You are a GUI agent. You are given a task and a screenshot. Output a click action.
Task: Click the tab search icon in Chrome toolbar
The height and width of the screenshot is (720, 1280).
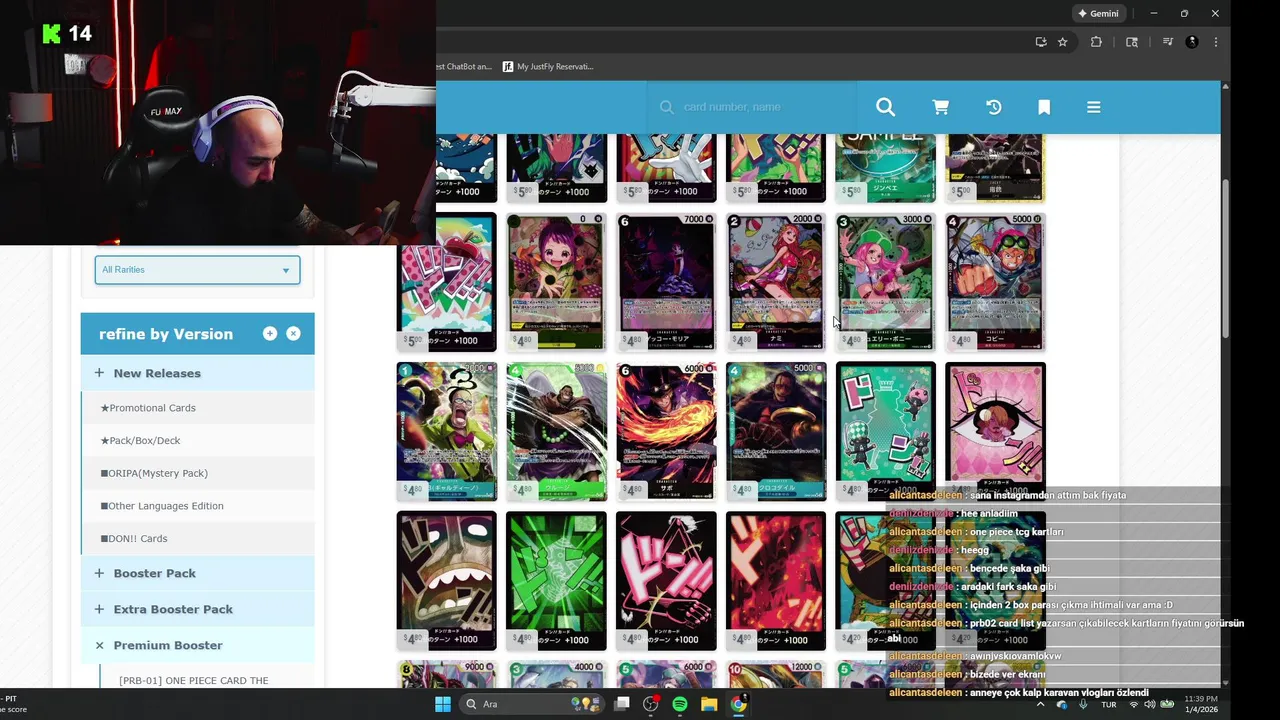(x=1132, y=42)
